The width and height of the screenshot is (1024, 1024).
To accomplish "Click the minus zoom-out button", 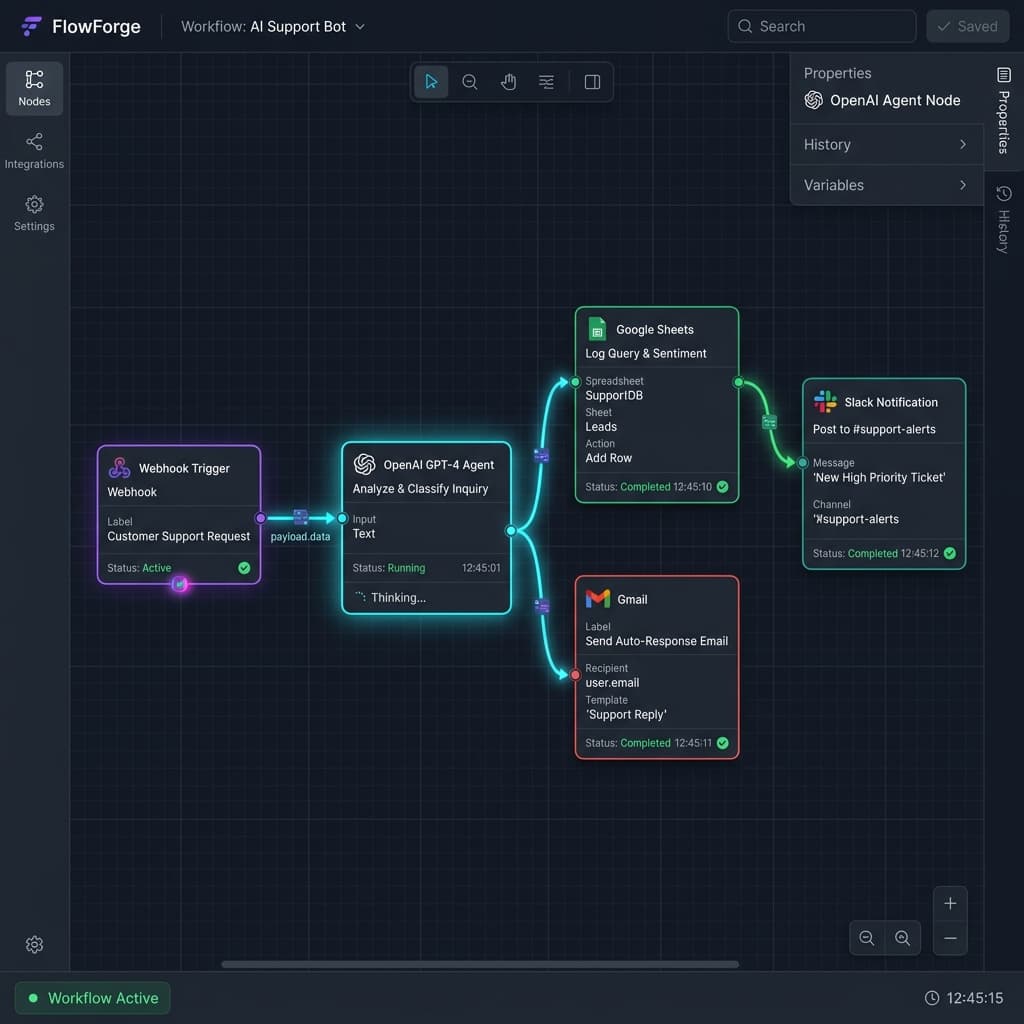I will coord(950,938).
